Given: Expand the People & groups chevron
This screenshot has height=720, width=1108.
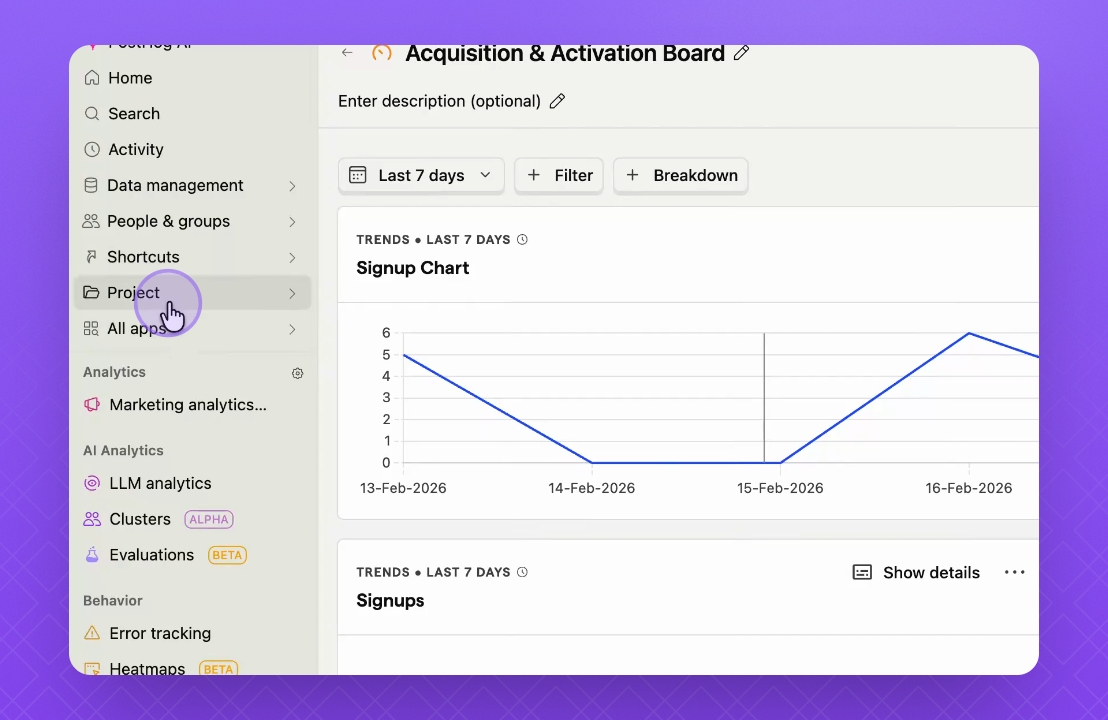Looking at the screenshot, I should [293, 222].
